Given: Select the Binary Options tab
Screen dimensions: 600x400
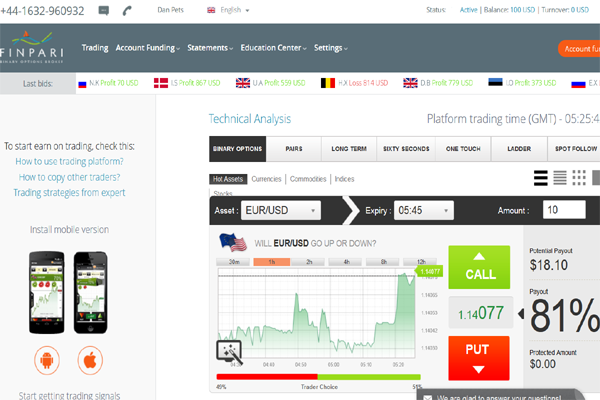Looking at the screenshot, I should (x=238, y=149).
